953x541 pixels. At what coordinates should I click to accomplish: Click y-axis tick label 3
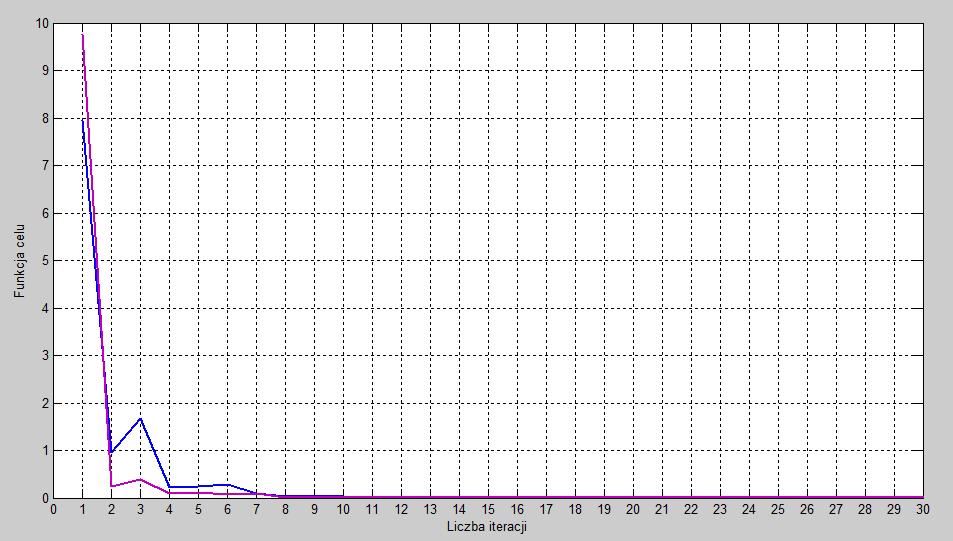(45, 356)
